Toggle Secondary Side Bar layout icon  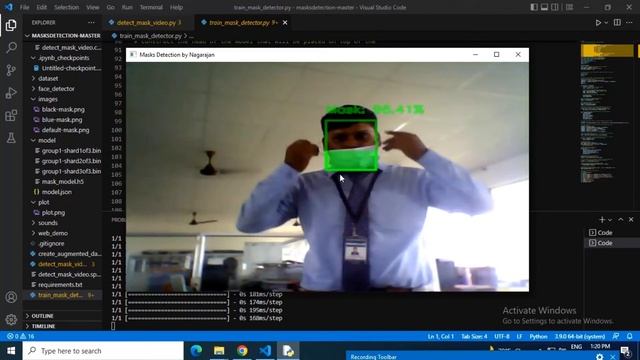click(x=555, y=7)
